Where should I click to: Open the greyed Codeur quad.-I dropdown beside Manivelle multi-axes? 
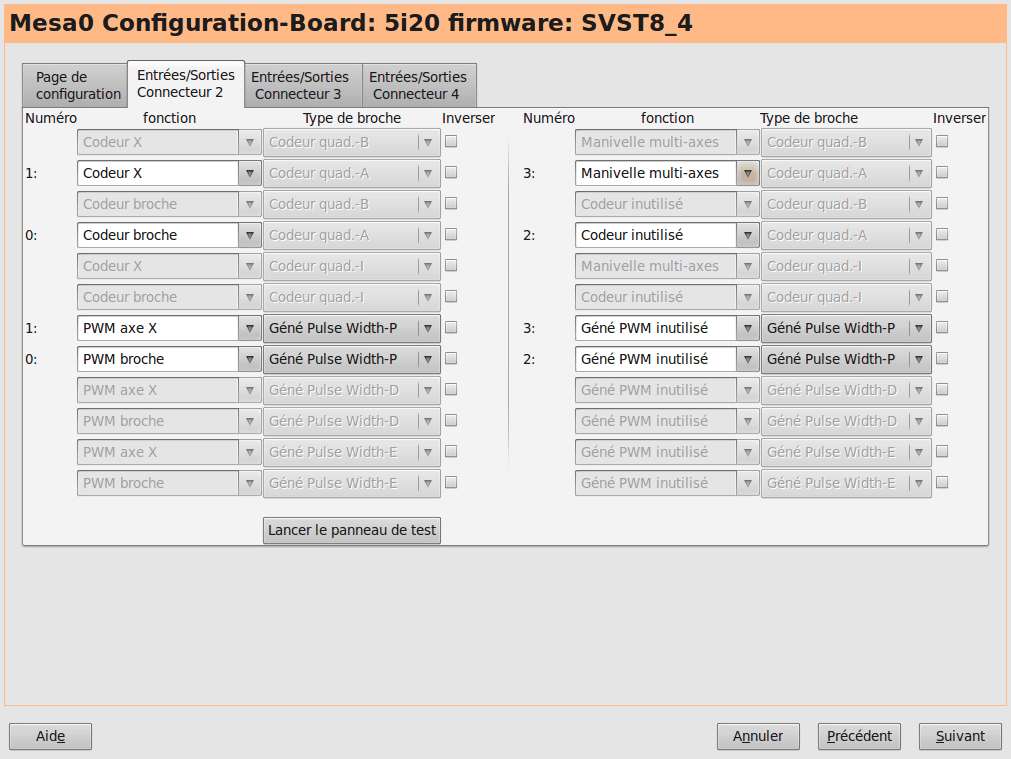[x=846, y=266]
